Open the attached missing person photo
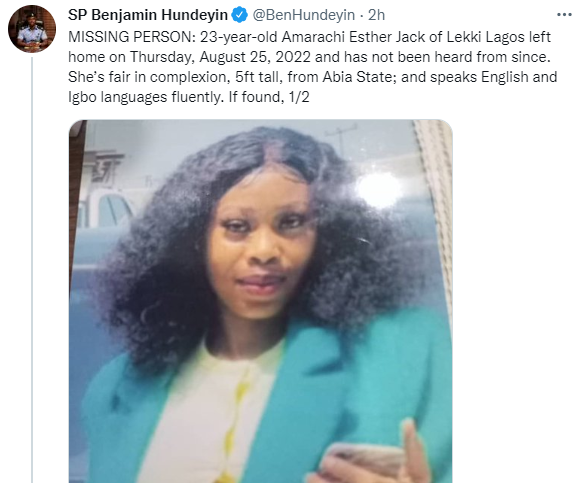Image resolution: width=573 pixels, height=483 pixels. click(261, 301)
